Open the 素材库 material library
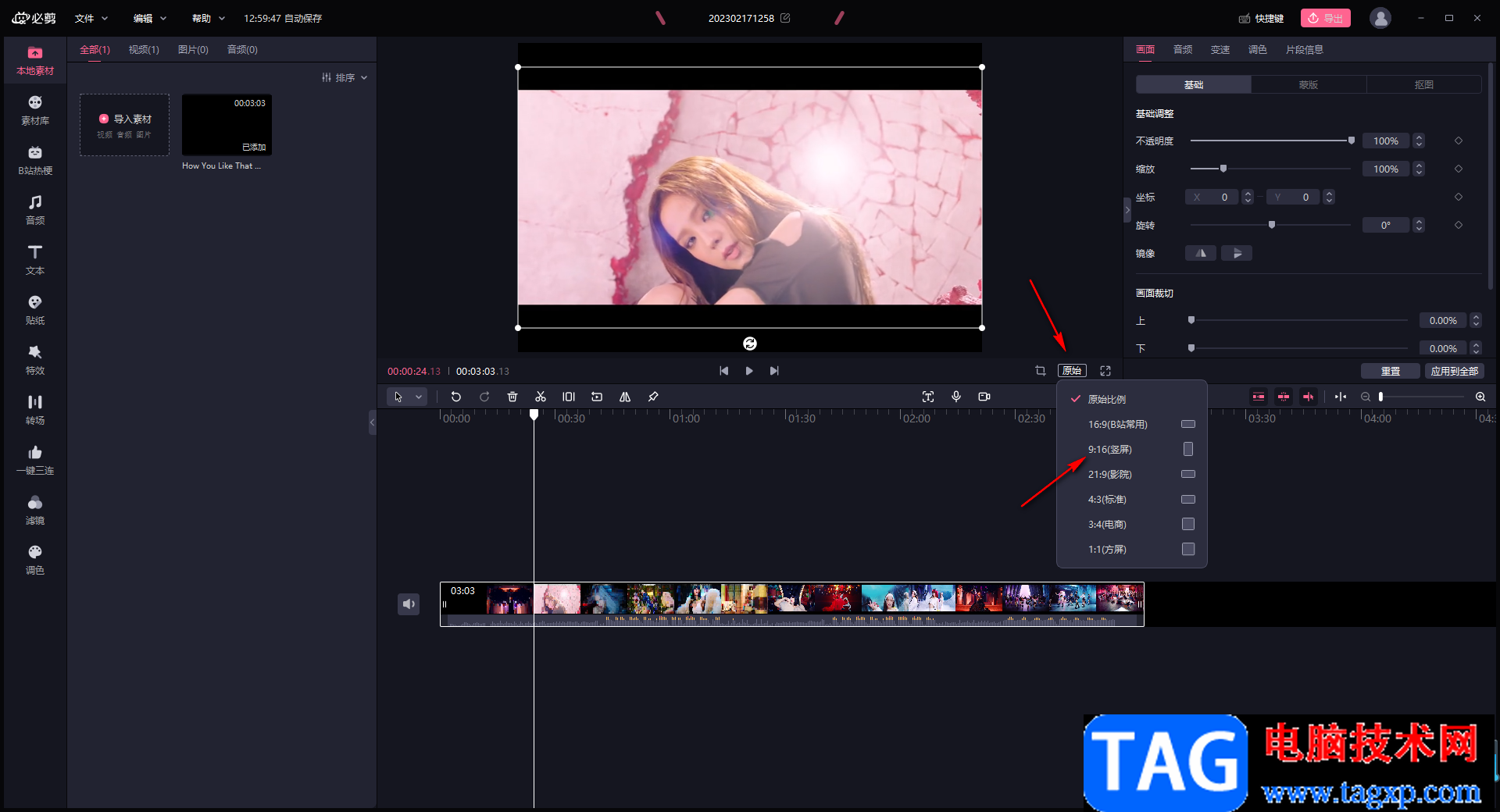1500x812 pixels. coord(35,111)
